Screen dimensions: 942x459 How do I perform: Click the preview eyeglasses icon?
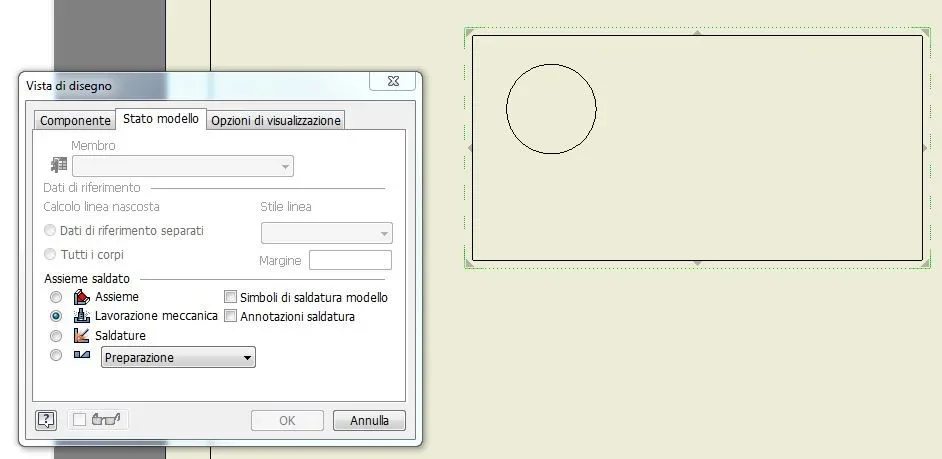tap(106, 419)
